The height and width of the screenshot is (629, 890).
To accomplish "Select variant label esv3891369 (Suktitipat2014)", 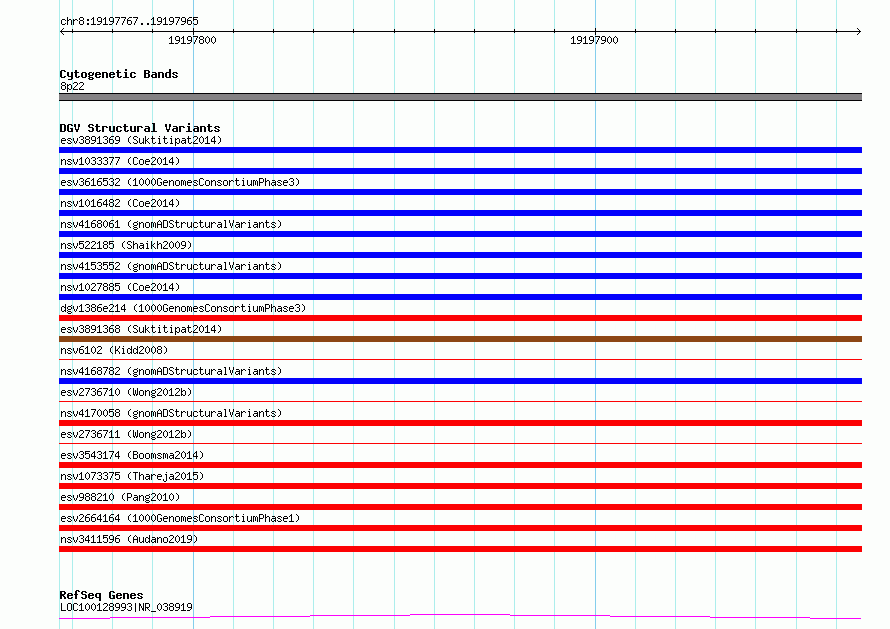I will tap(141, 140).
